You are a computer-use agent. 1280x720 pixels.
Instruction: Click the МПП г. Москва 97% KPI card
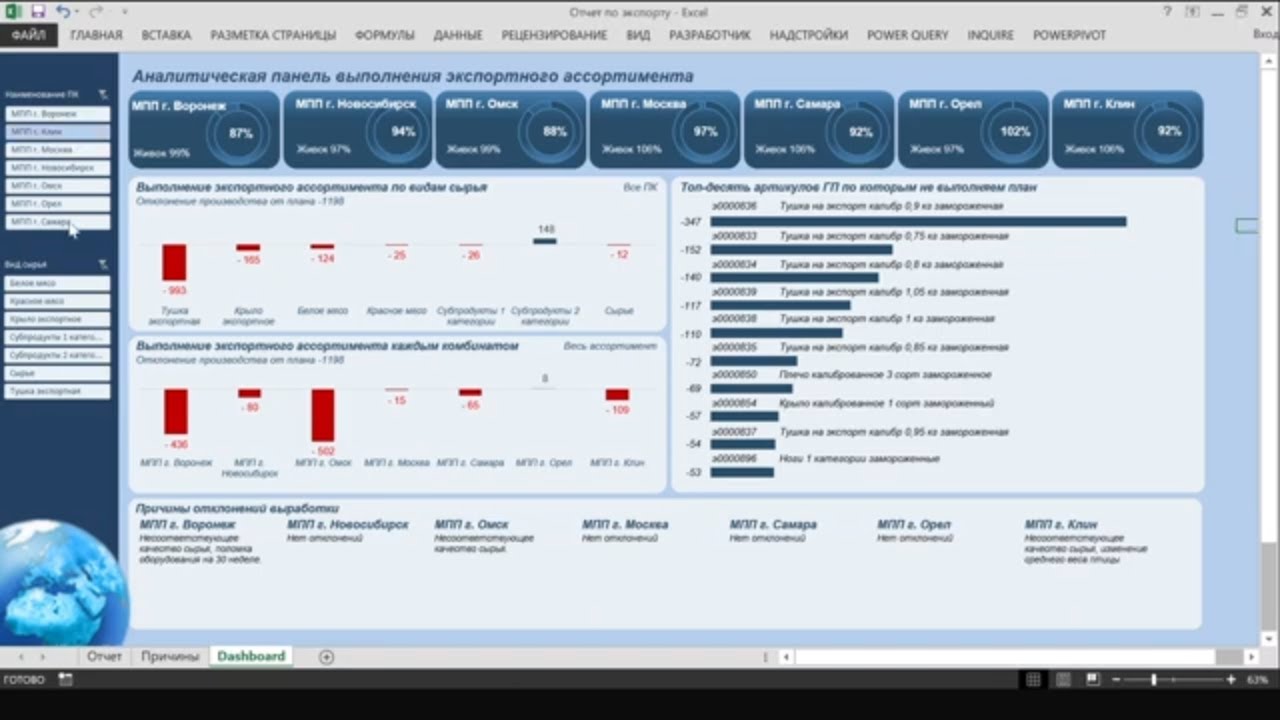pos(665,129)
